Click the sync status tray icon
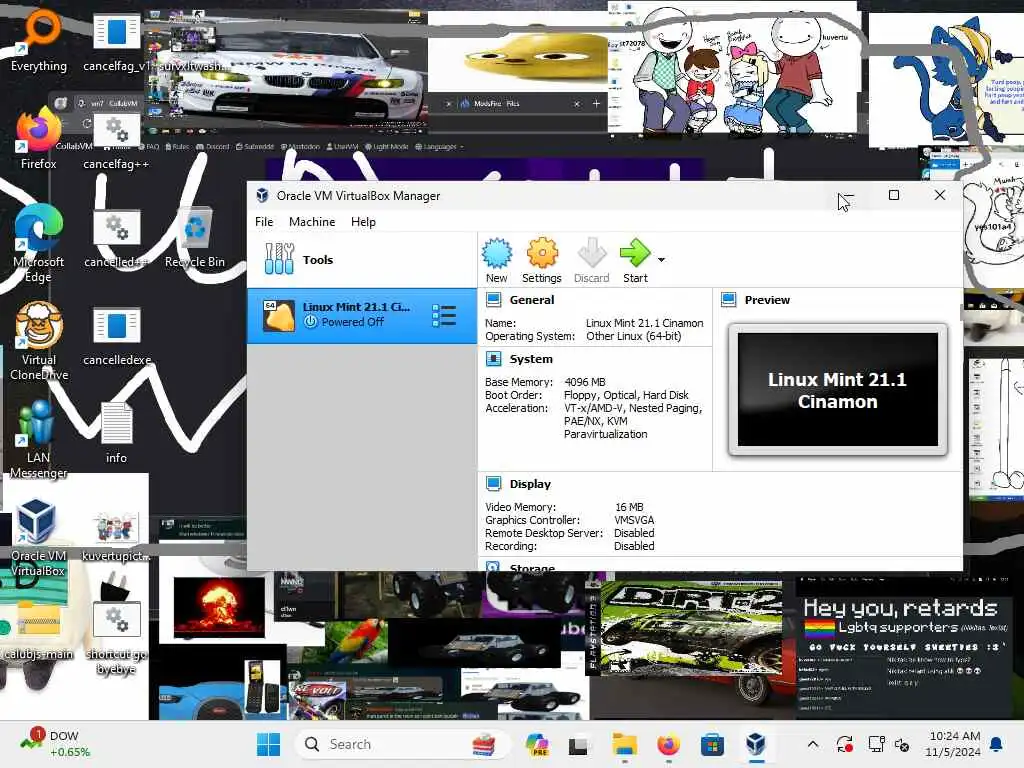This screenshot has height=768, width=1024. 844,744
